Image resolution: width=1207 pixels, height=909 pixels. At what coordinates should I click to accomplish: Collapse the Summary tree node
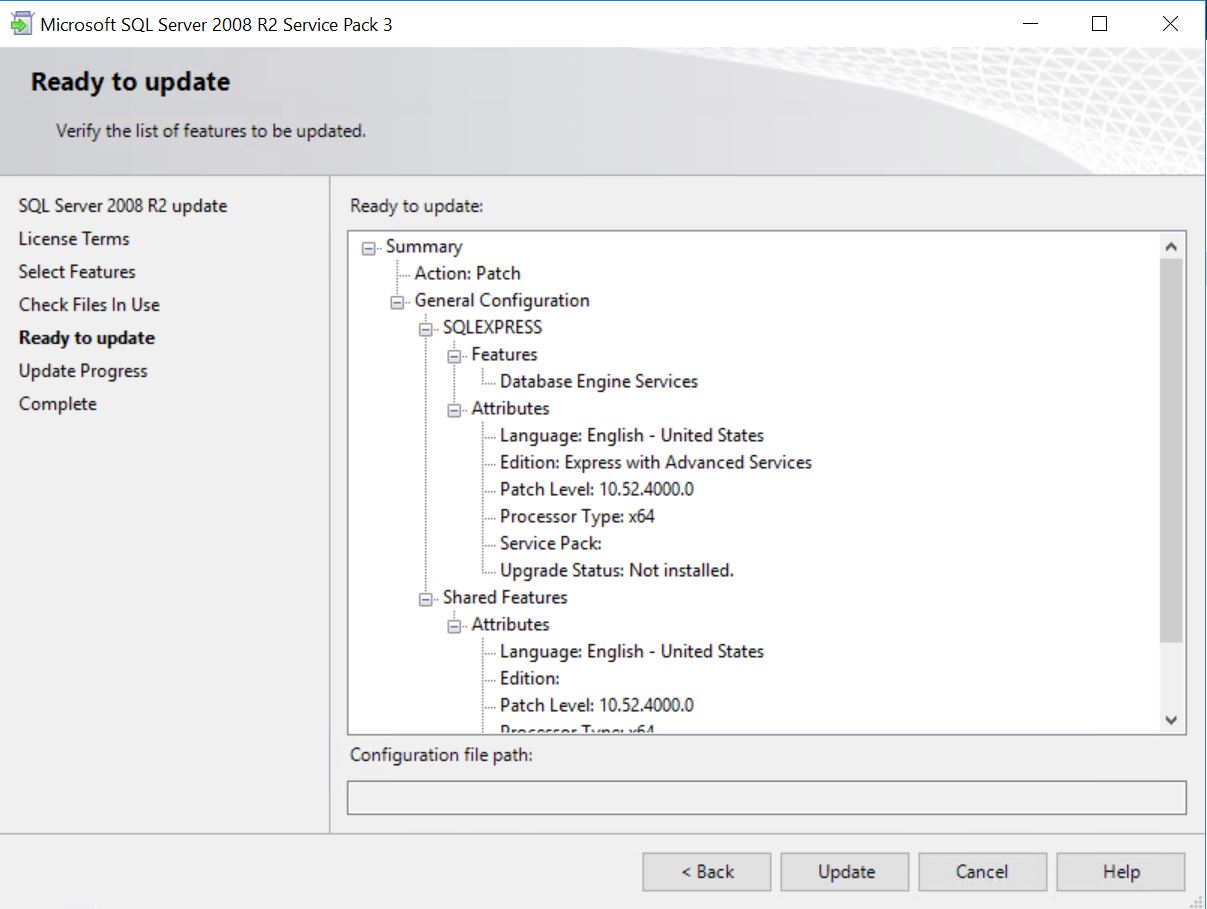pyautogui.click(x=369, y=247)
